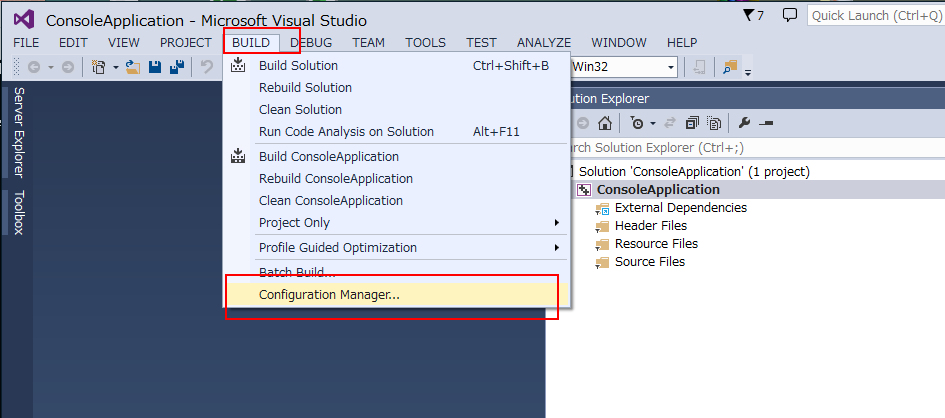
Task: Open the ANALYZE menu
Action: (544, 43)
